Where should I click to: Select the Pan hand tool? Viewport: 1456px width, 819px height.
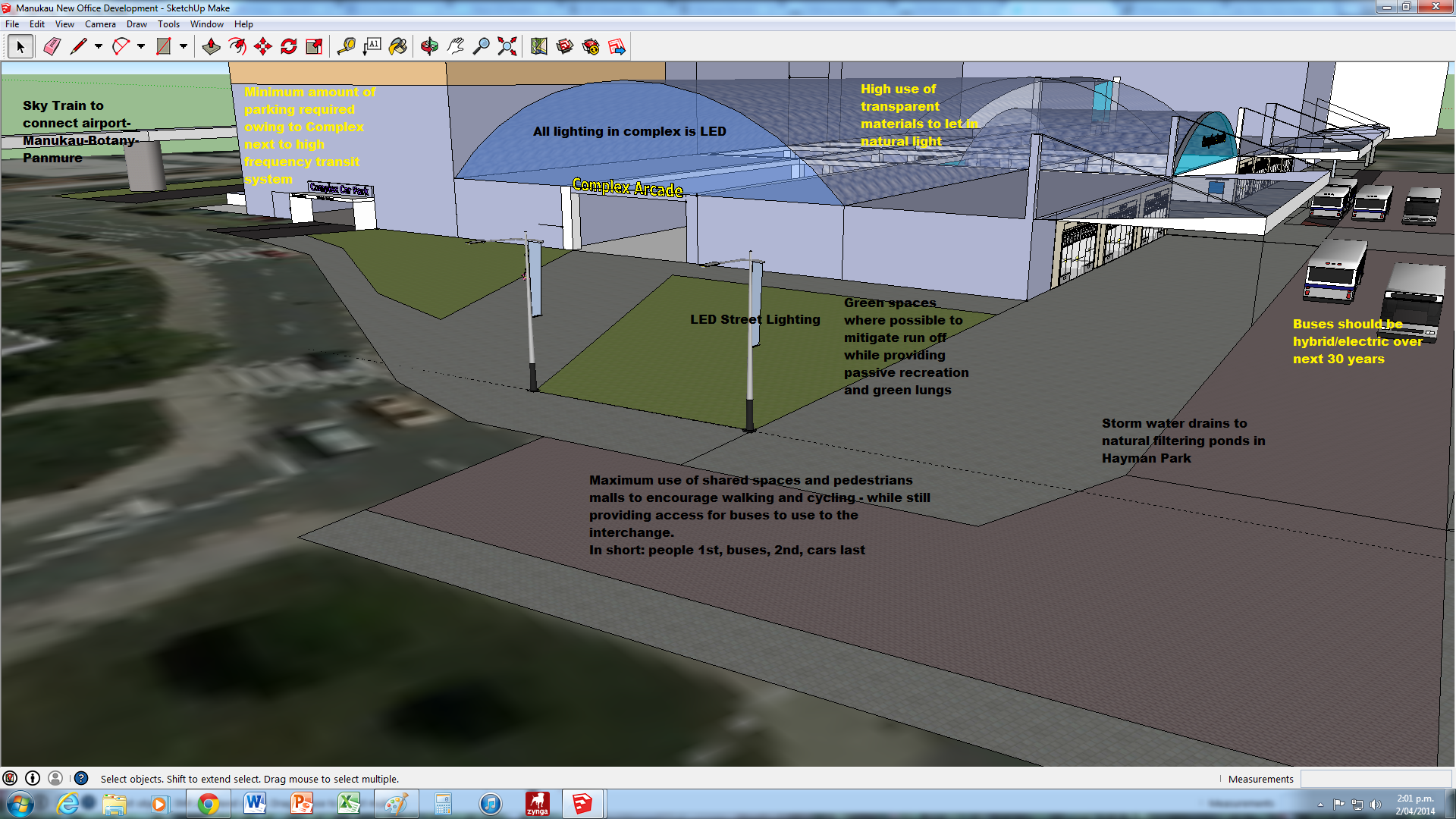coord(455,46)
